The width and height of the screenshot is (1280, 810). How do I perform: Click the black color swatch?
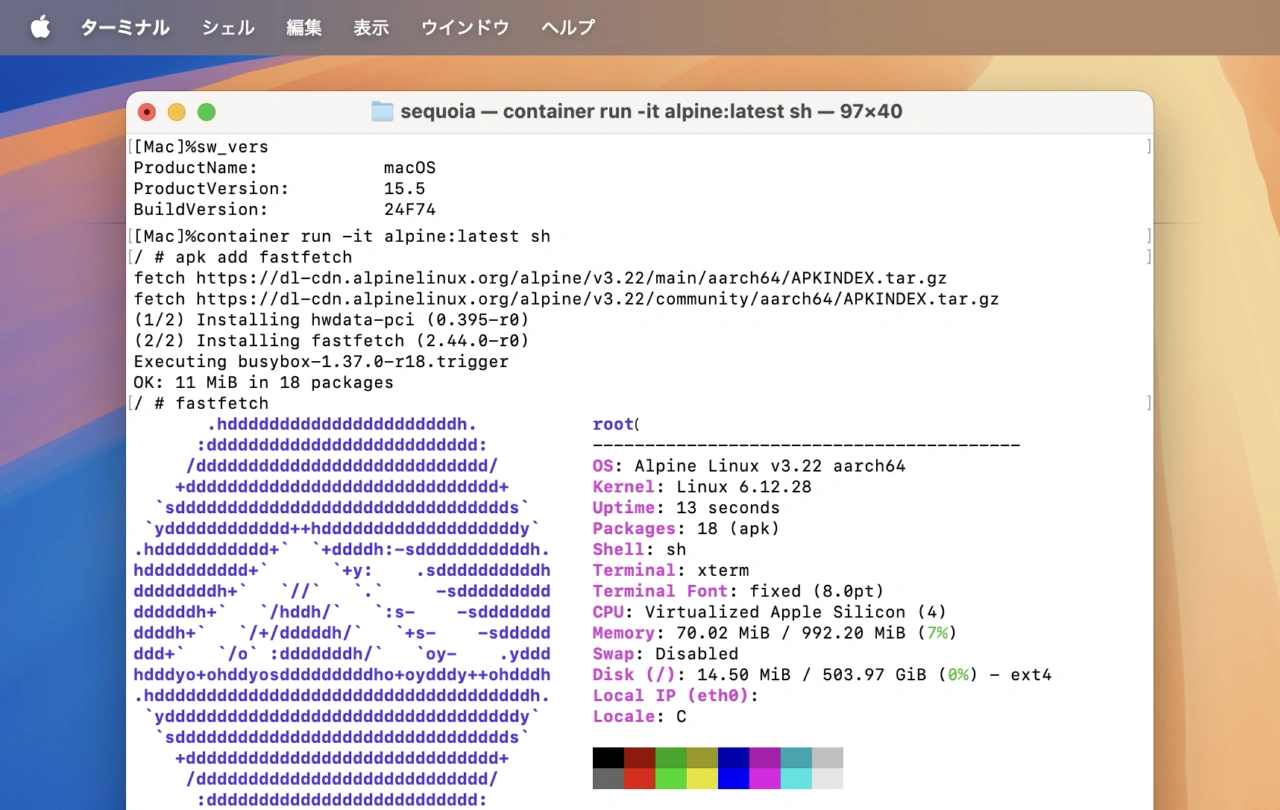click(x=608, y=757)
